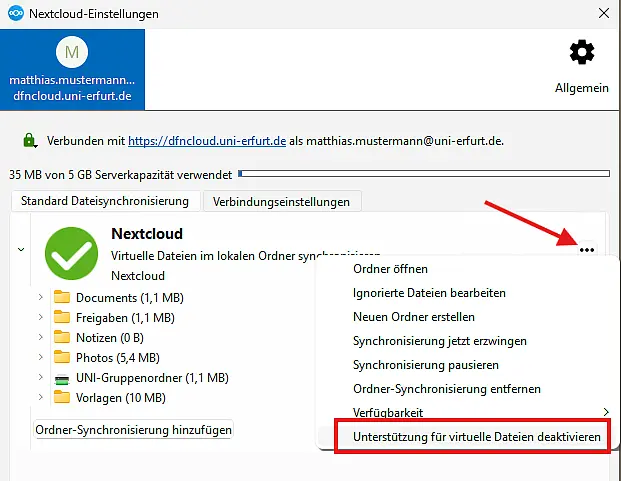Switch to the Verbindungseinstellungen tab
This screenshot has width=621, height=481.
pos(282,202)
